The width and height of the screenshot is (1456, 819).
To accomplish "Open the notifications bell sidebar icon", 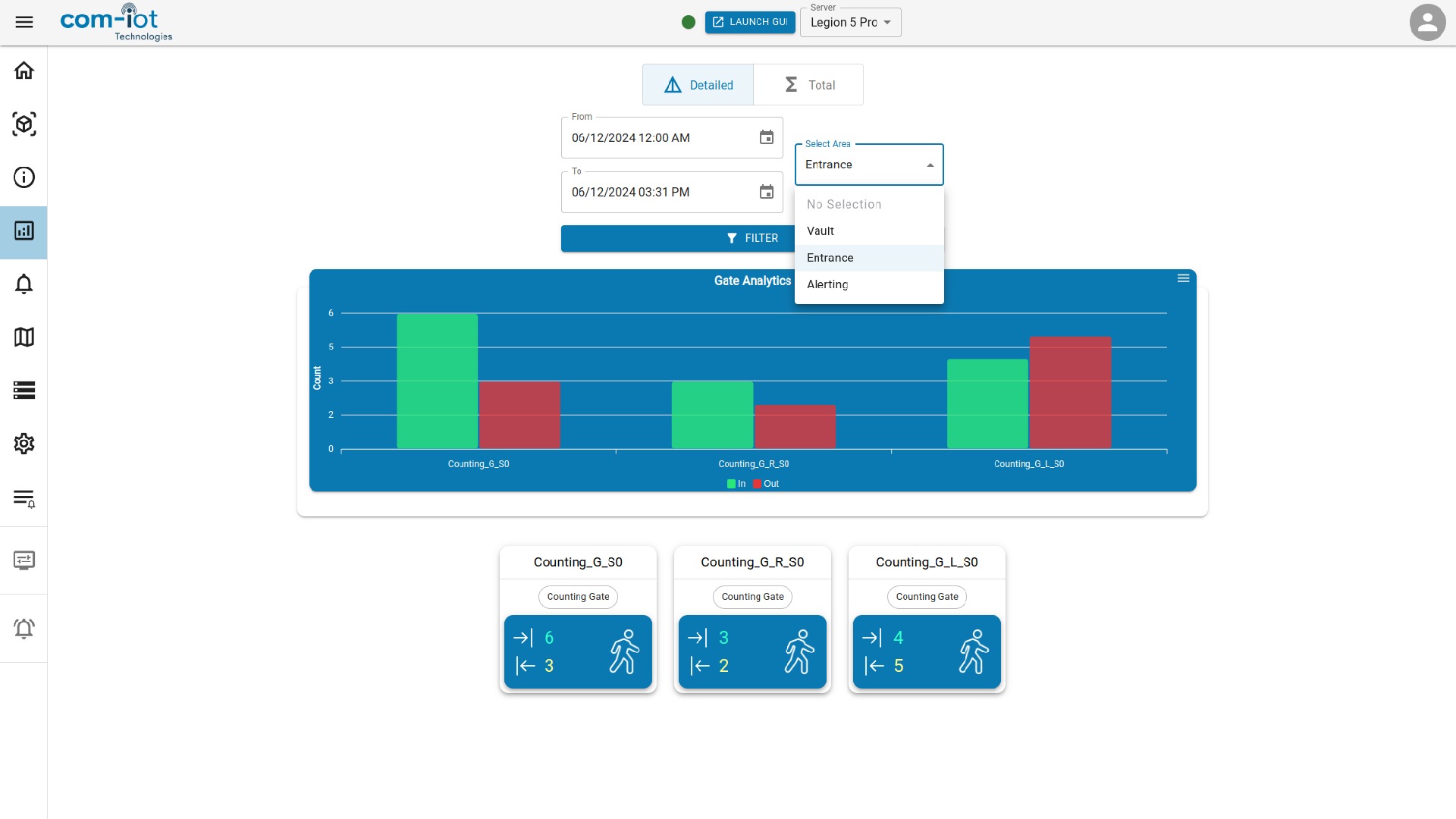I will [x=24, y=284].
